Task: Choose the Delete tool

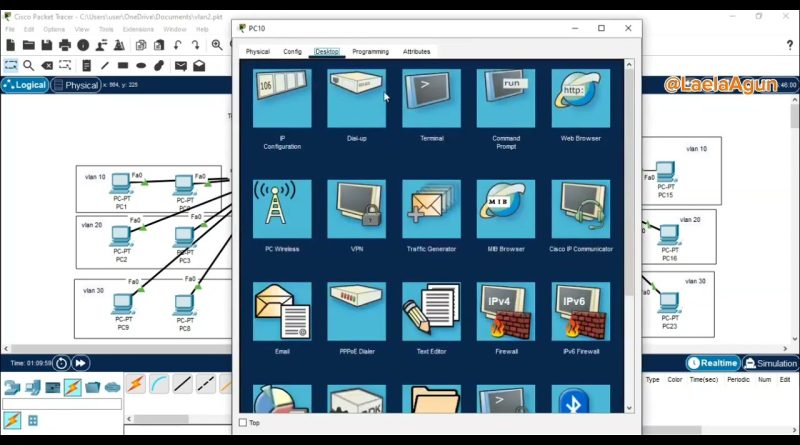Action: 47,65
